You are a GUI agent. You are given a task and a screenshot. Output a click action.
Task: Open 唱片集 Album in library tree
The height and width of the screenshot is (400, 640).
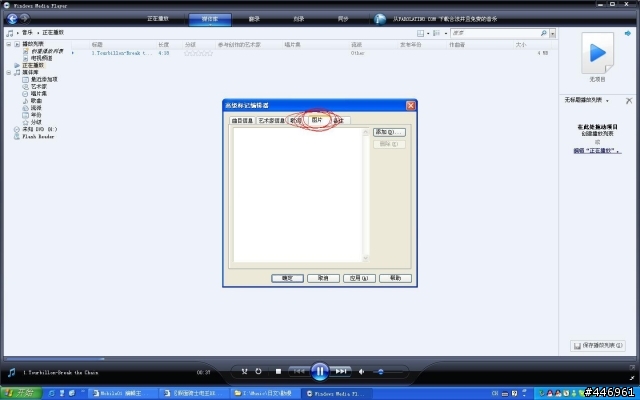pyautogui.click(x=39, y=93)
